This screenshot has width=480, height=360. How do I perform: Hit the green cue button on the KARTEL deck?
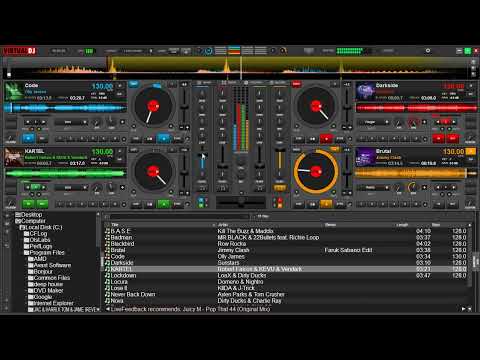click(42, 203)
